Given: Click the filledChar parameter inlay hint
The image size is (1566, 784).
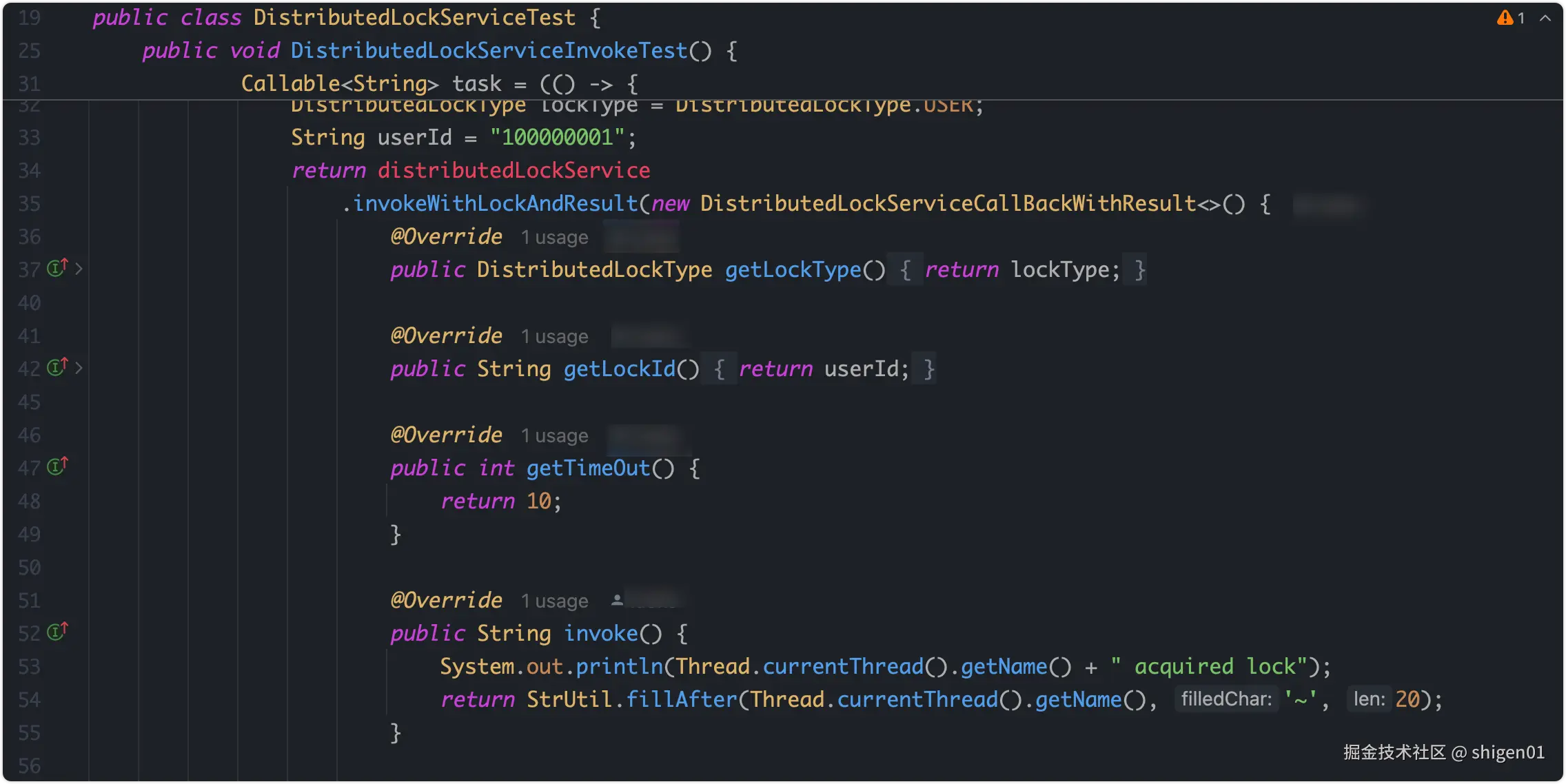Looking at the screenshot, I should (x=1226, y=699).
